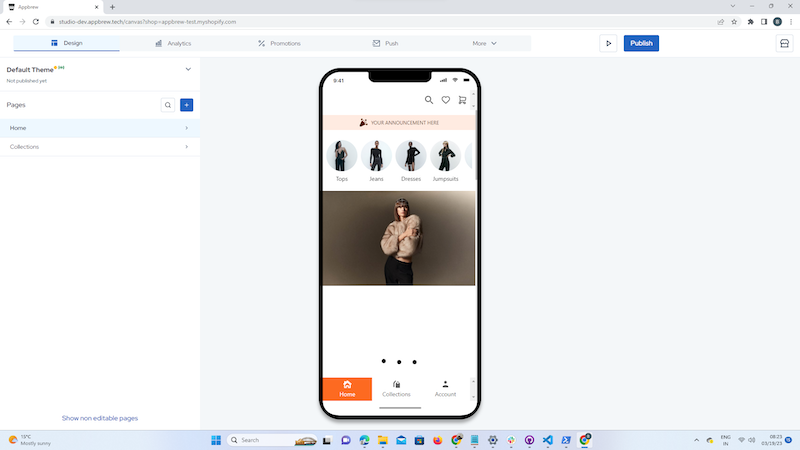The height and width of the screenshot is (450, 800).
Task: Click the taskbar Search box
Action: [272, 440]
